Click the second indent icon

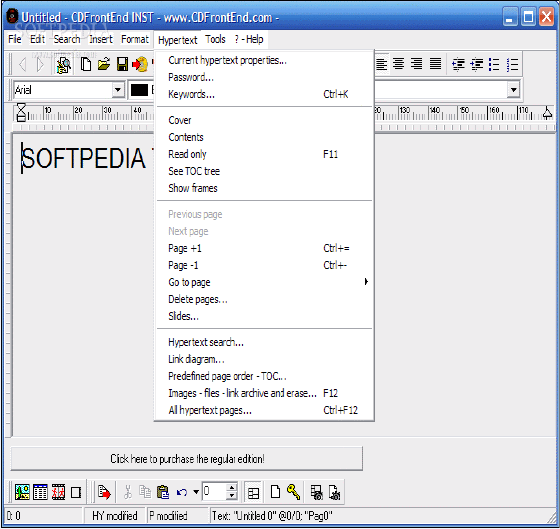point(476,65)
